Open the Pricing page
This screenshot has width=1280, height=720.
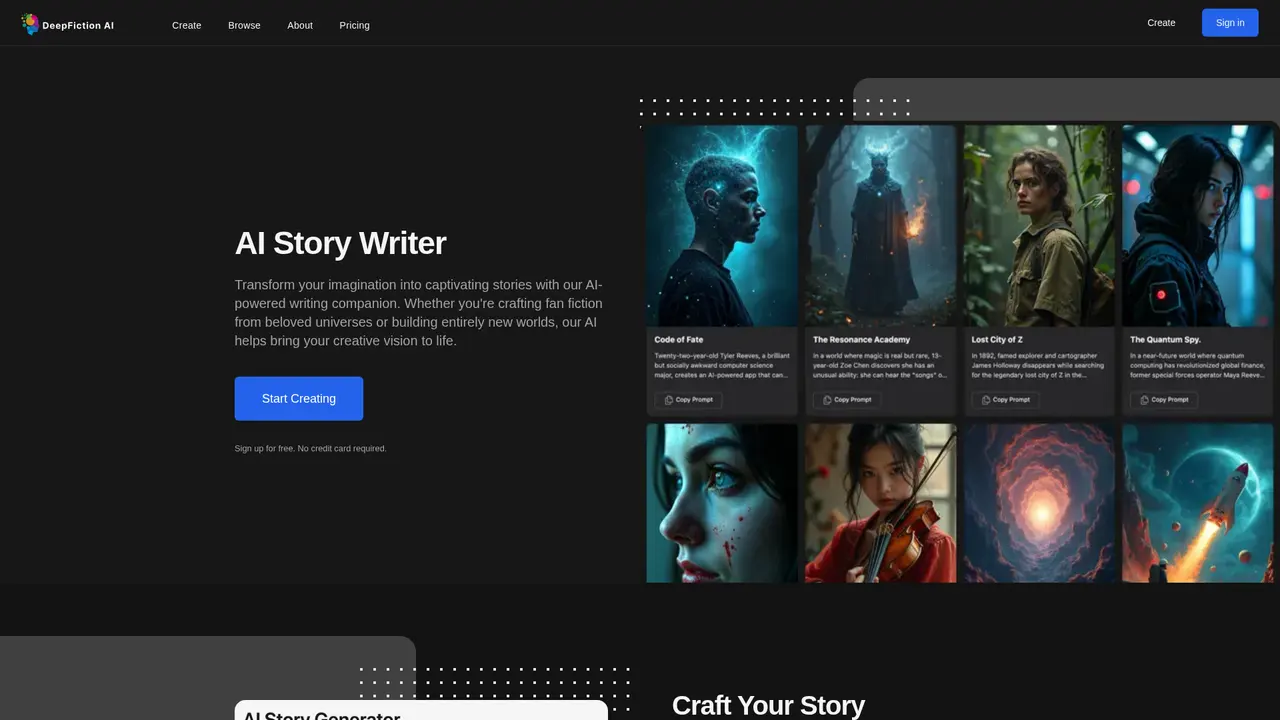(354, 25)
